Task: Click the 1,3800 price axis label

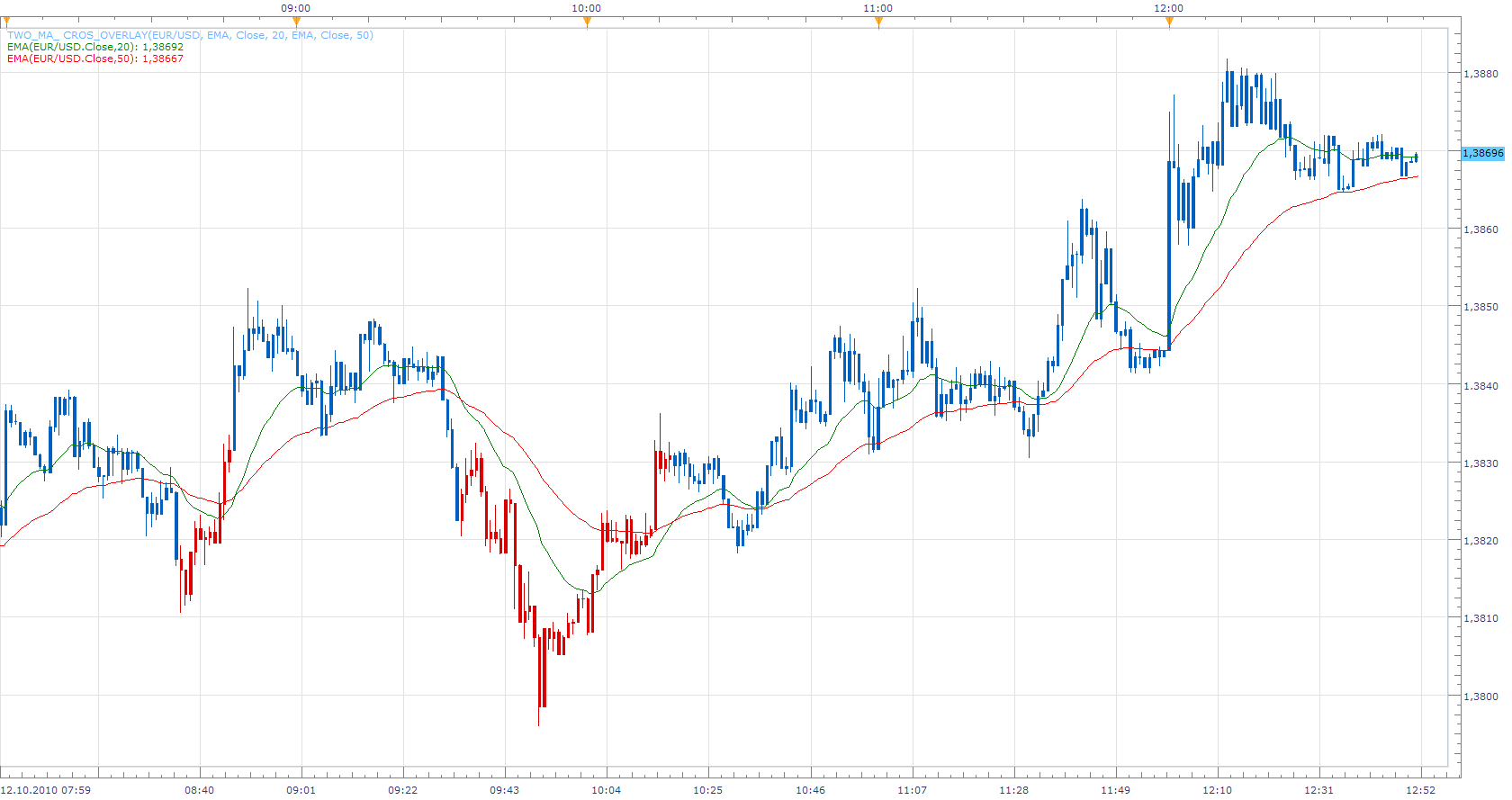Action: point(1480,697)
